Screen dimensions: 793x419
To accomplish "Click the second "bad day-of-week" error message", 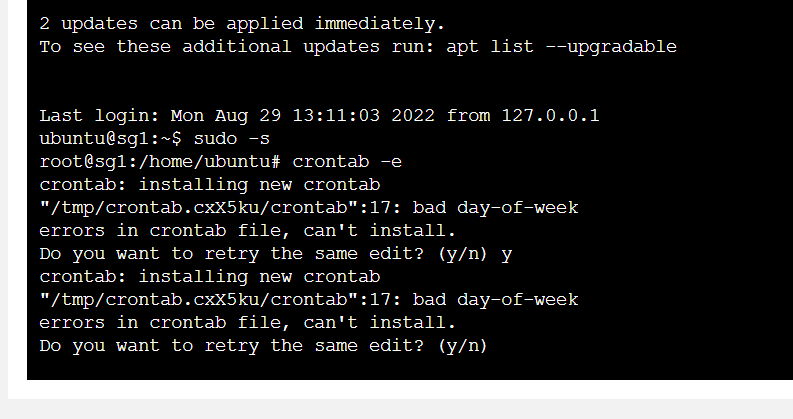I will (x=495, y=299).
